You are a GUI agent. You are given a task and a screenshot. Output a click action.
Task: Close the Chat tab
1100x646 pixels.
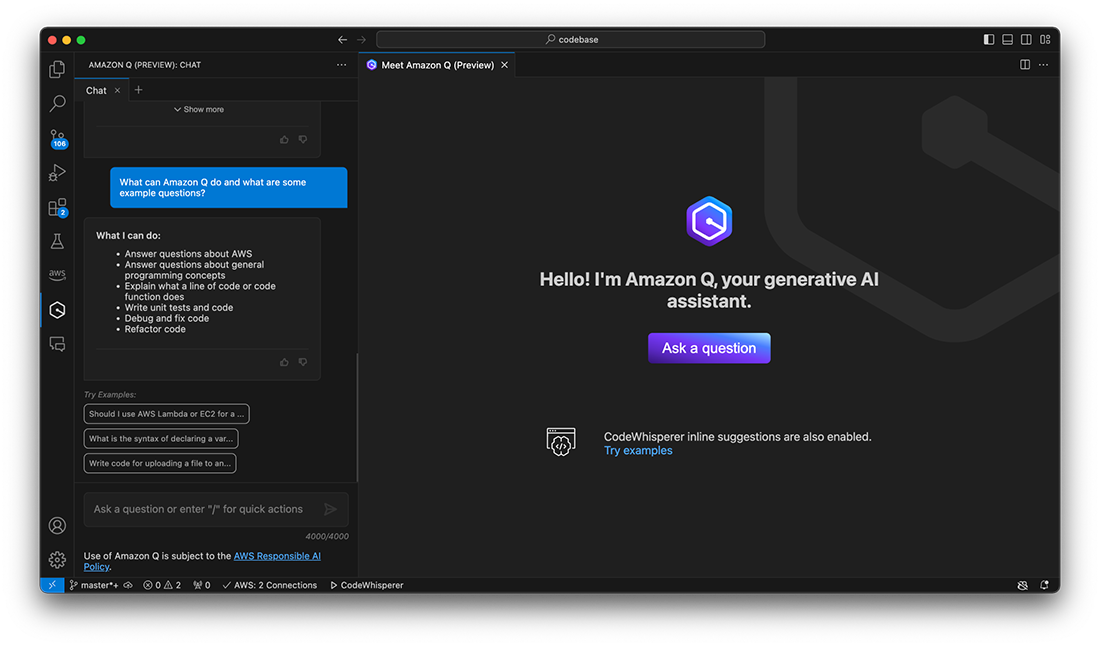[x=117, y=90]
